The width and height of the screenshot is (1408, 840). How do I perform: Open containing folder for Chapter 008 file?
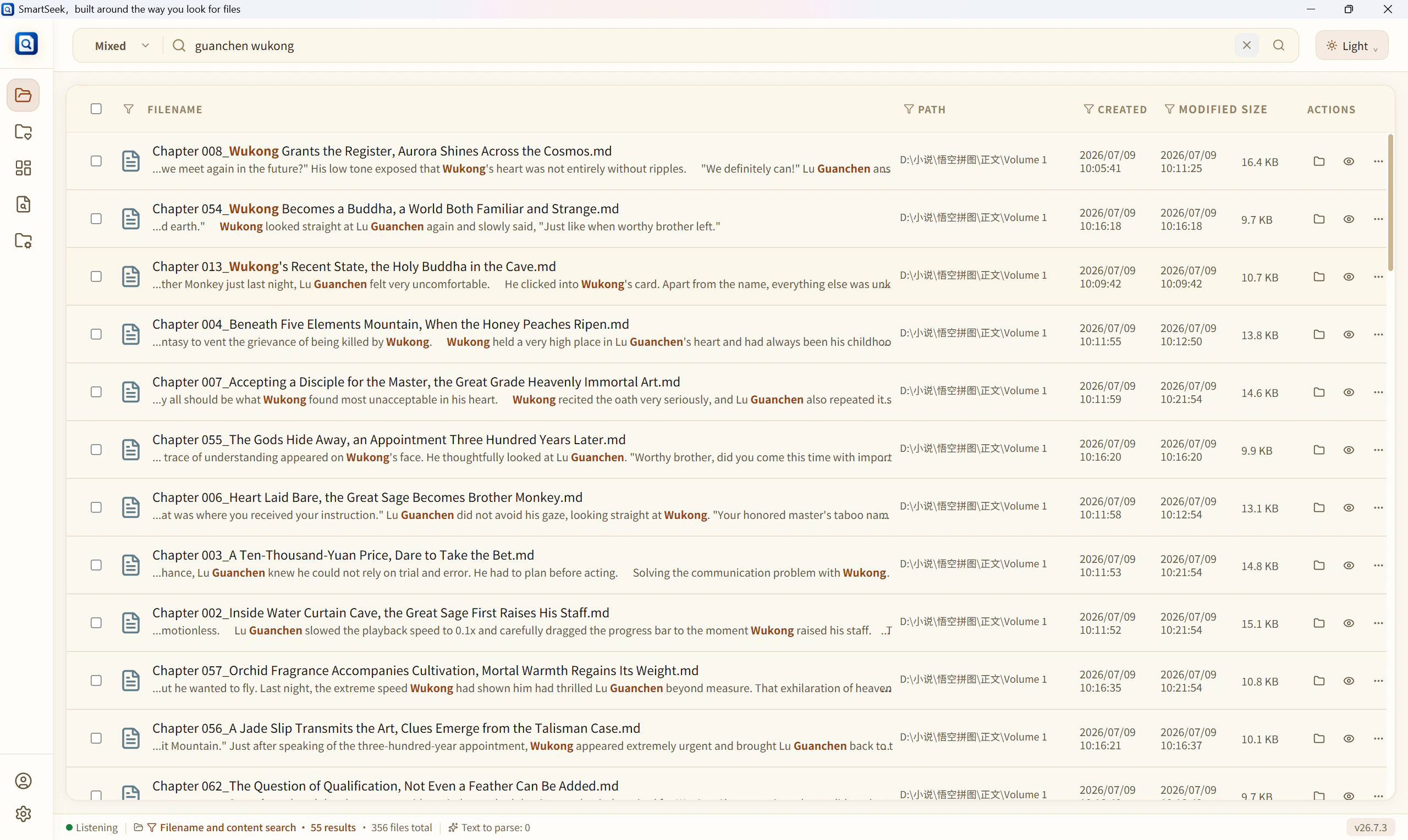[x=1319, y=161]
